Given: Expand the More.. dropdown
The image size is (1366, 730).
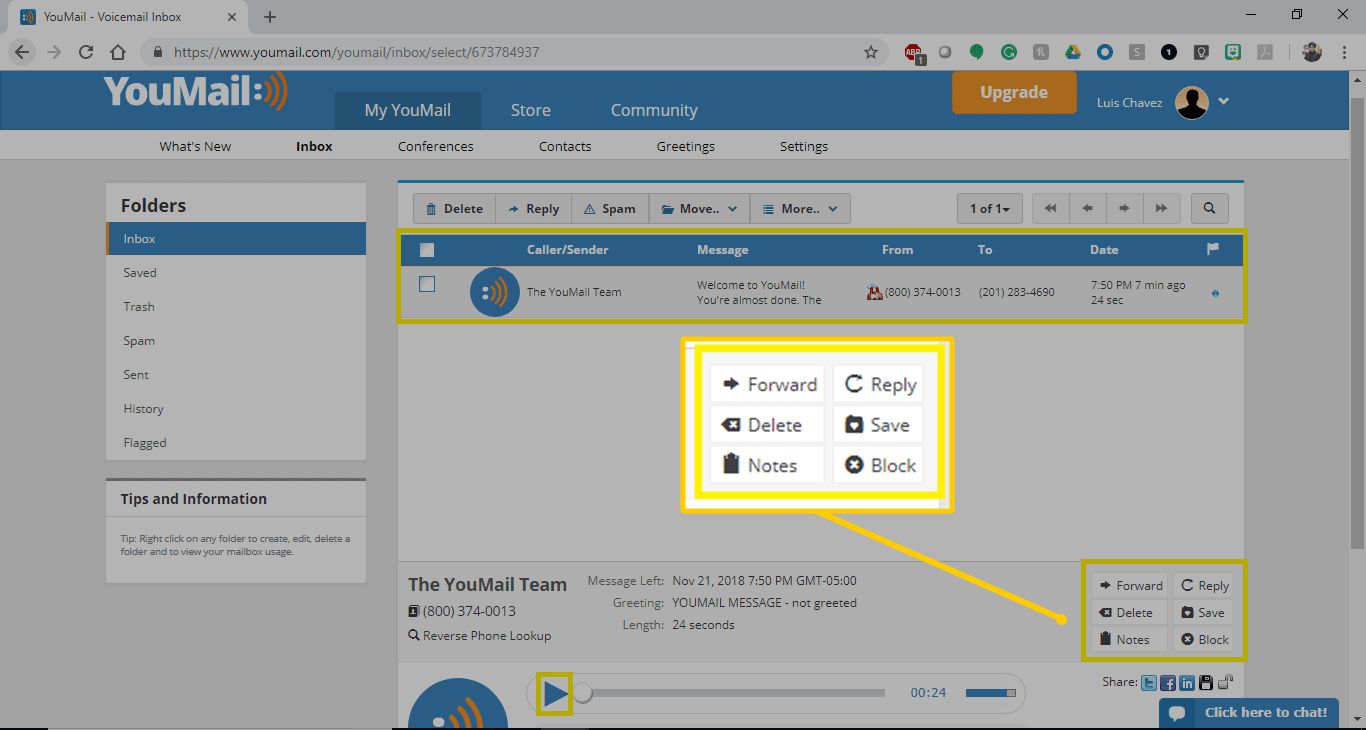Looking at the screenshot, I should (x=800, y=208).
